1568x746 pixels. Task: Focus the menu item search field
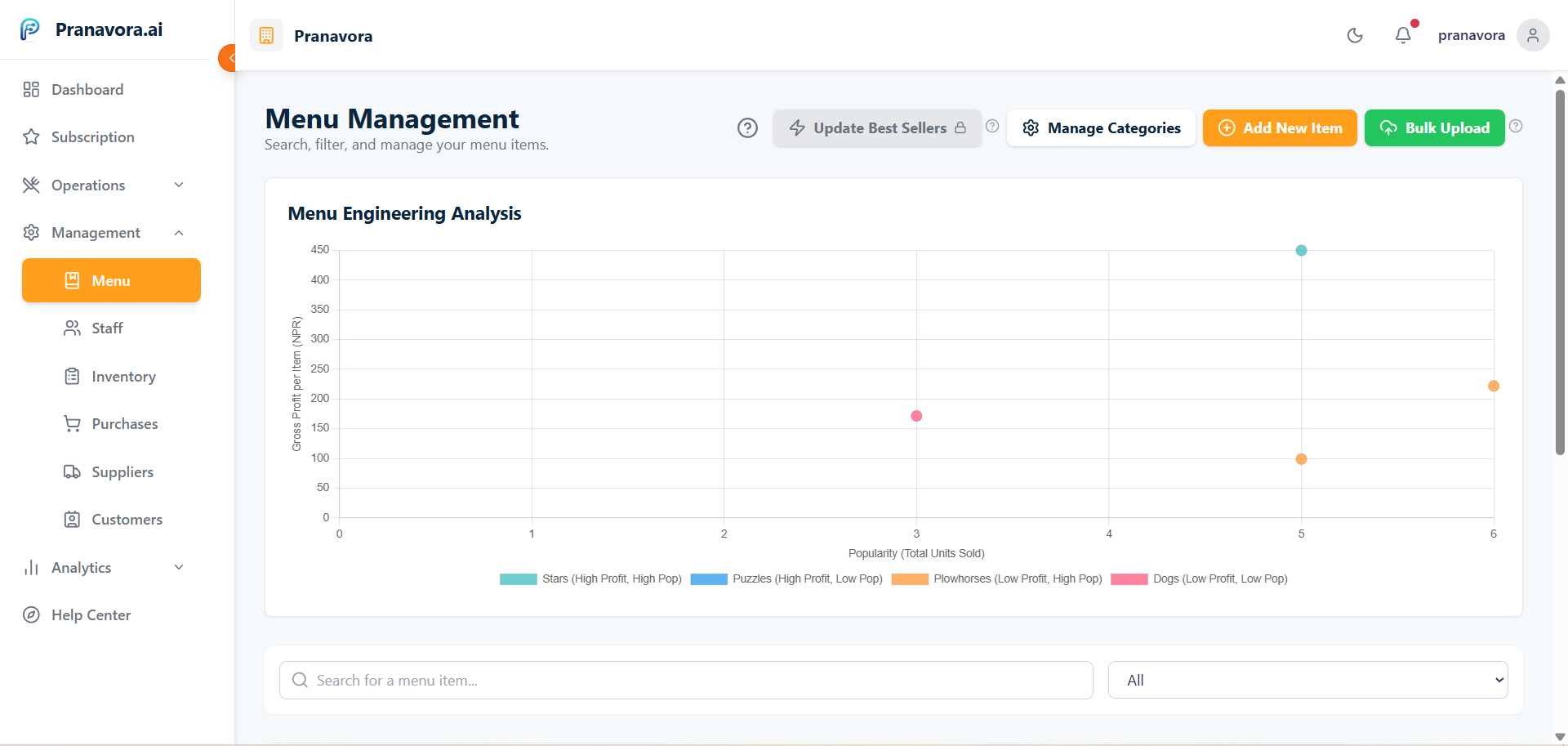(x=686, y=680)
